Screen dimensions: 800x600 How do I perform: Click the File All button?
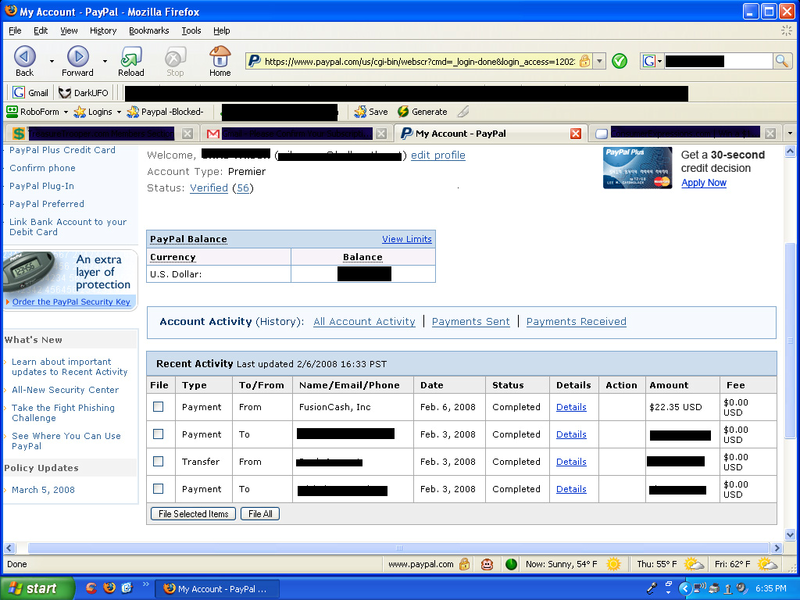tap(260, 514)
